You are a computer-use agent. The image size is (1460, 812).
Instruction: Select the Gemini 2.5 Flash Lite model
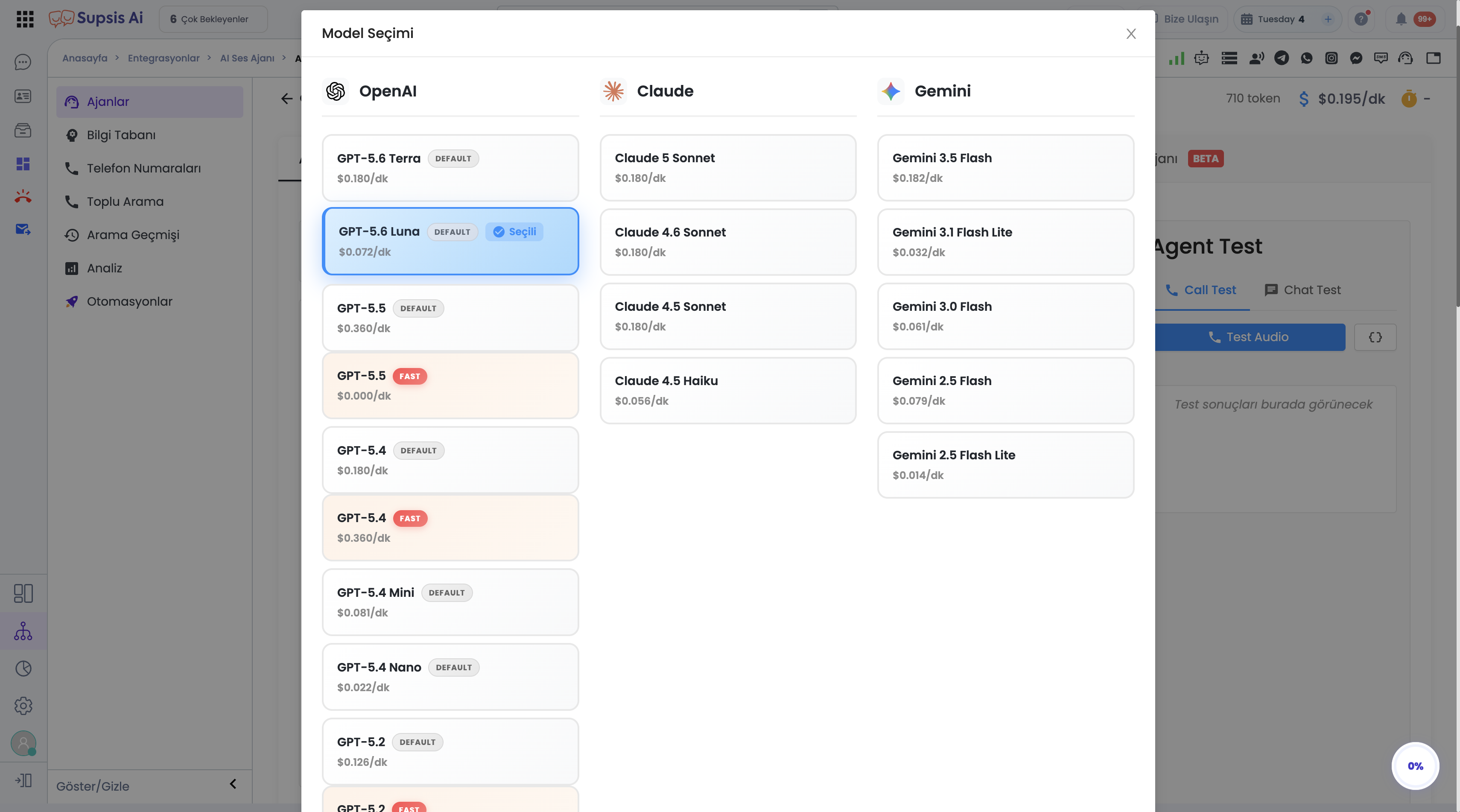tap(1005, 464)
